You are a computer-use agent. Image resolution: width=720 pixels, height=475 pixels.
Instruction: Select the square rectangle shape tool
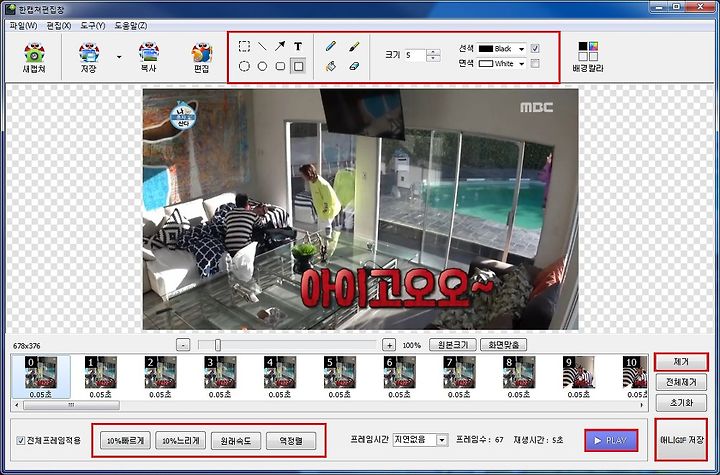click(298, 66)
